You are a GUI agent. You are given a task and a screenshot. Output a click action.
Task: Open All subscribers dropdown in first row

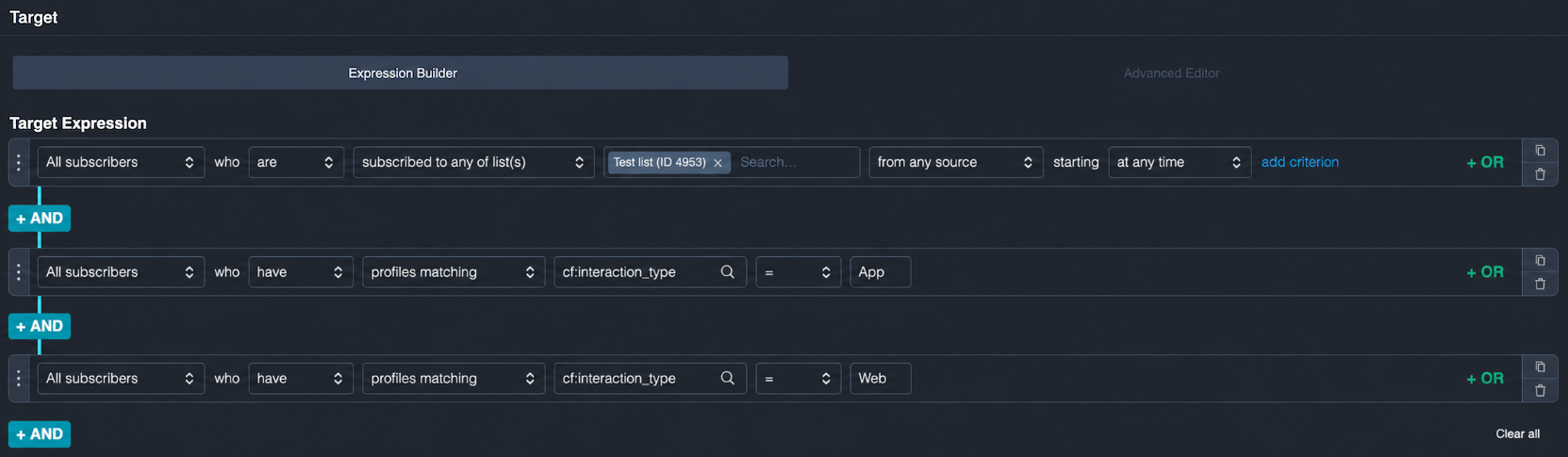[x=121, y=162]
